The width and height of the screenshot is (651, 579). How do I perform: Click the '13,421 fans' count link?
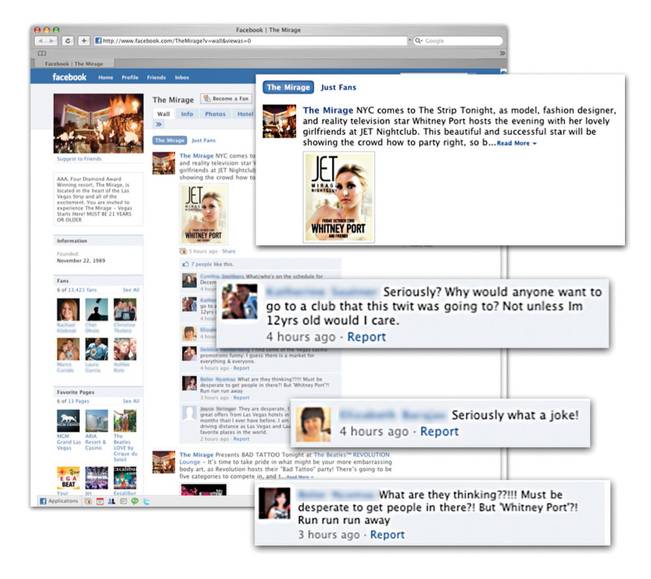click(x=83, y=290)
